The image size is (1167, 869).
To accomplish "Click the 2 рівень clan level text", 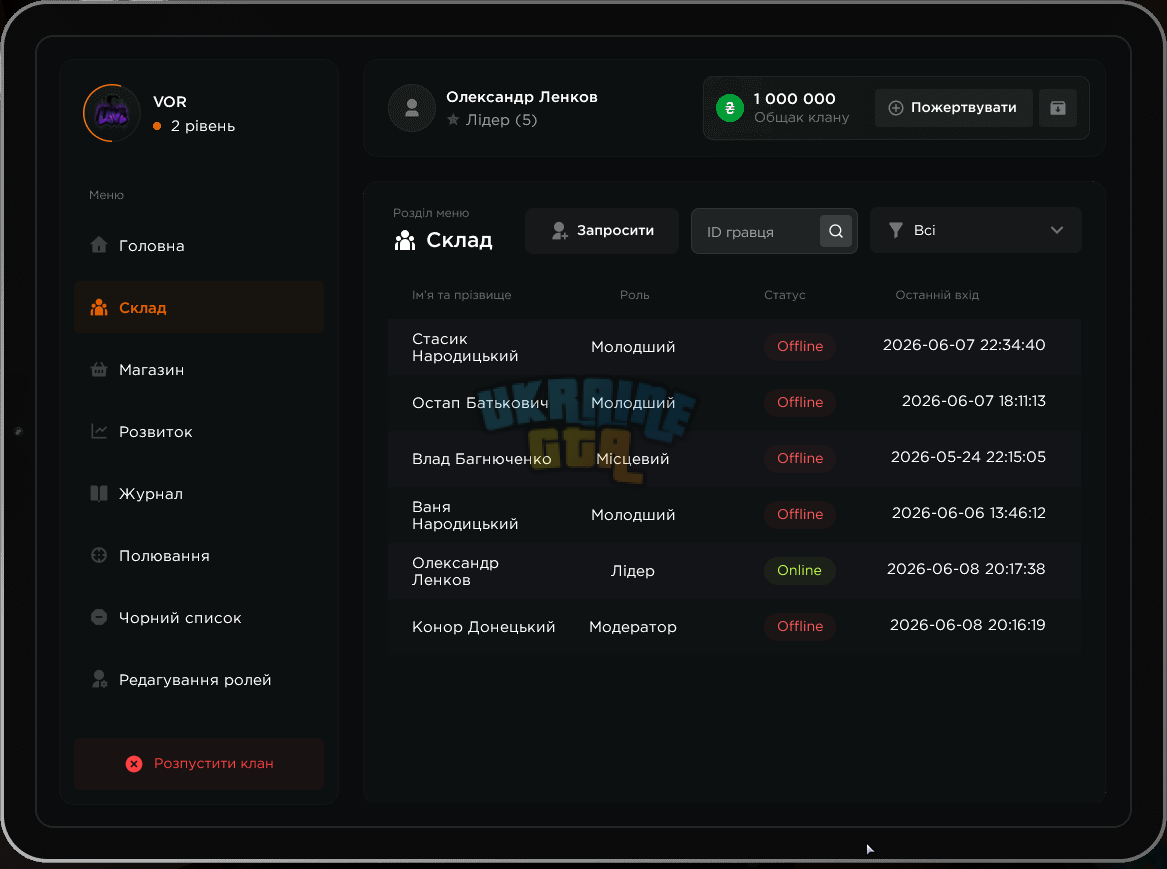I will pyautogui.click(x=202, y=126).
